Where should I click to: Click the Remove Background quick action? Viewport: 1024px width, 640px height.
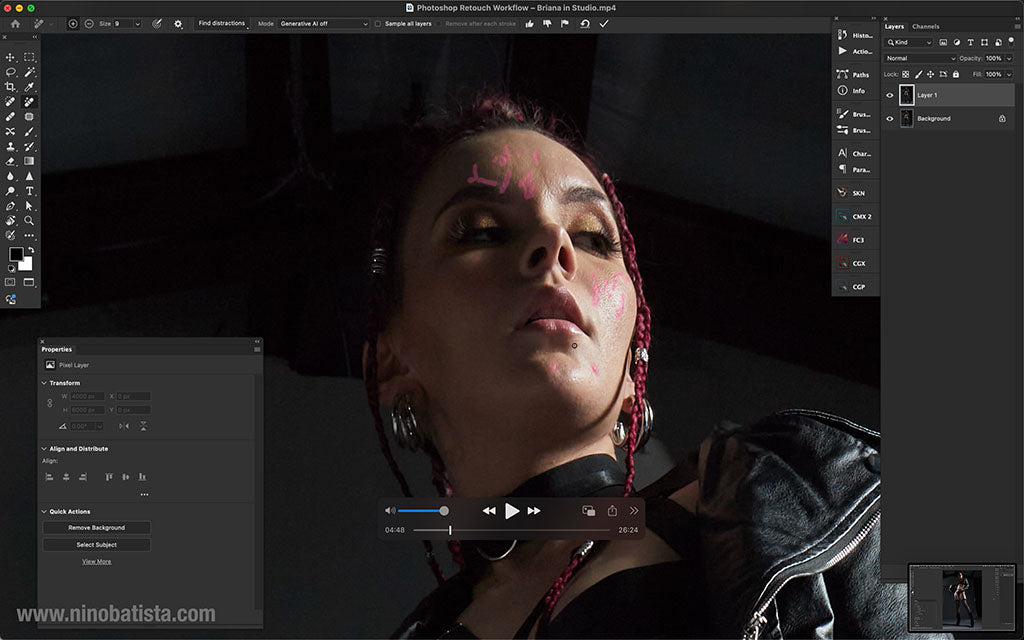(96, 527)
